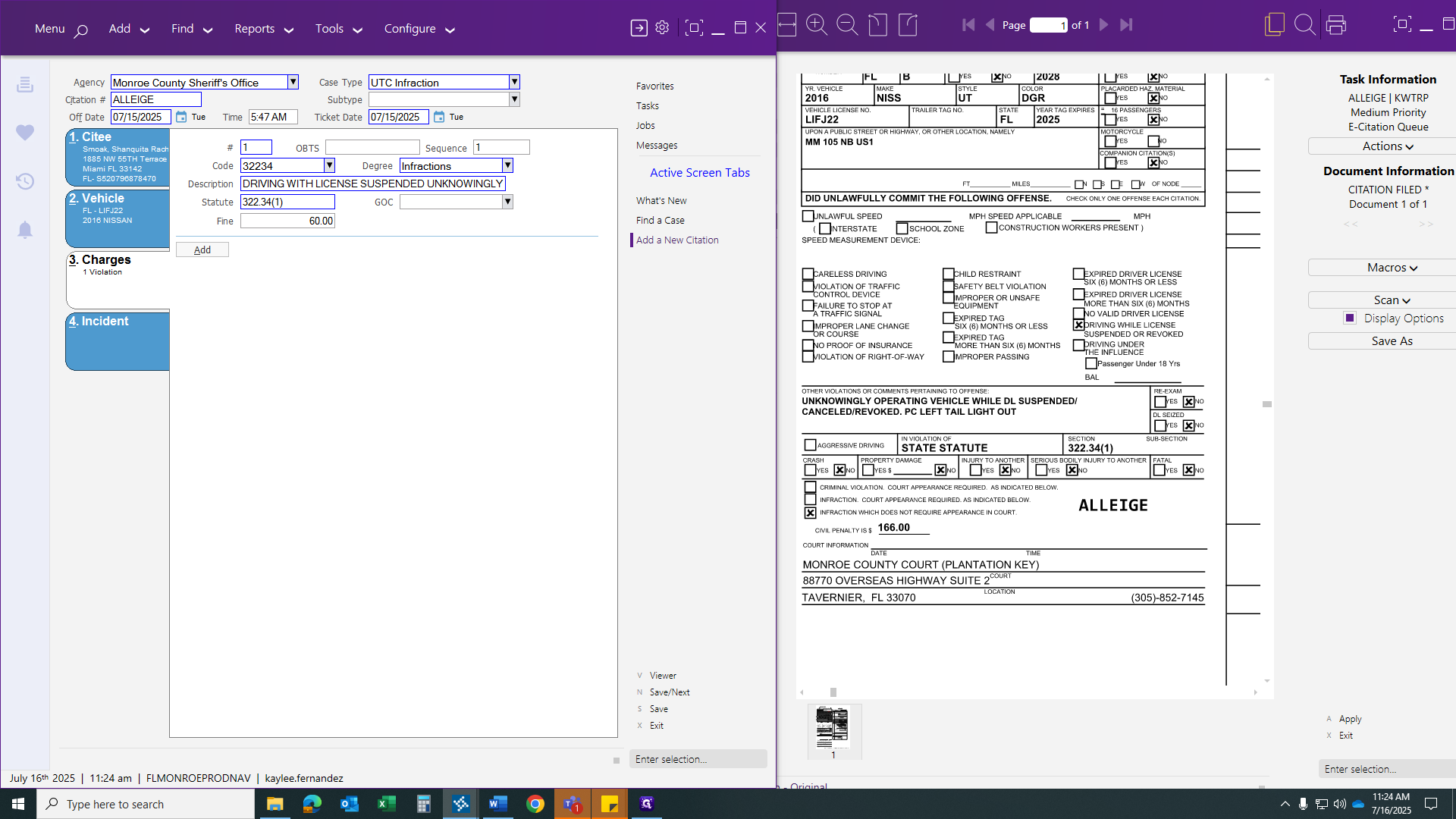Open the bell notifications sidebar icon
The width and height of the screenshot is (1456, 819).
click(x=25, y=230)
